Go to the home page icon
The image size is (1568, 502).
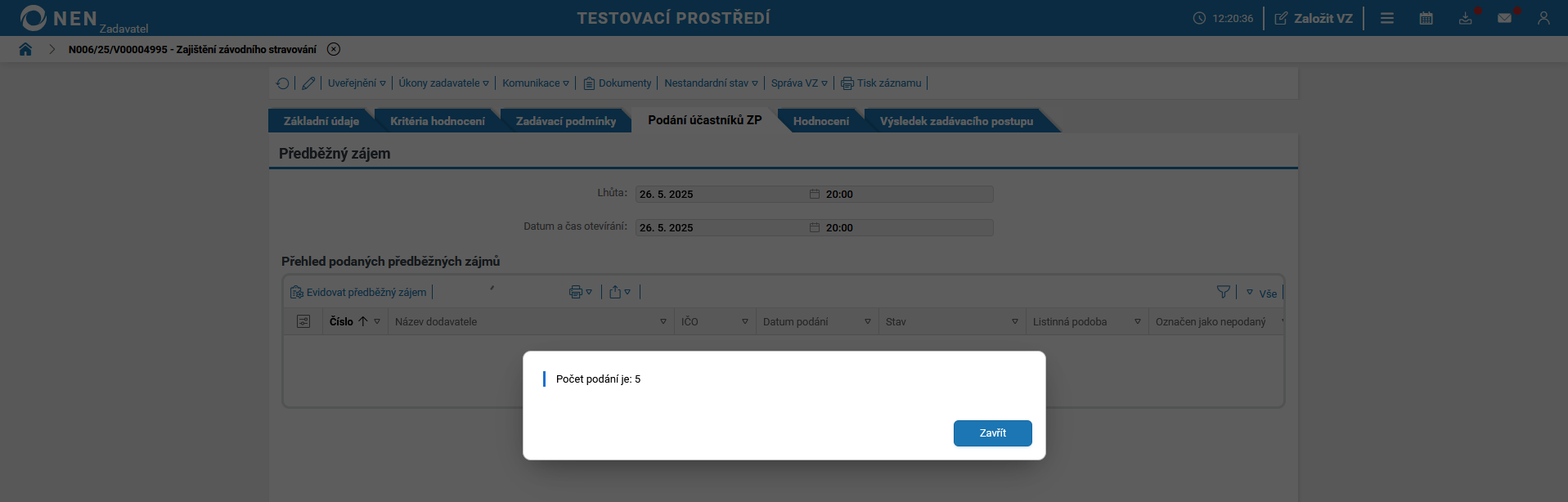coord(25,49)
